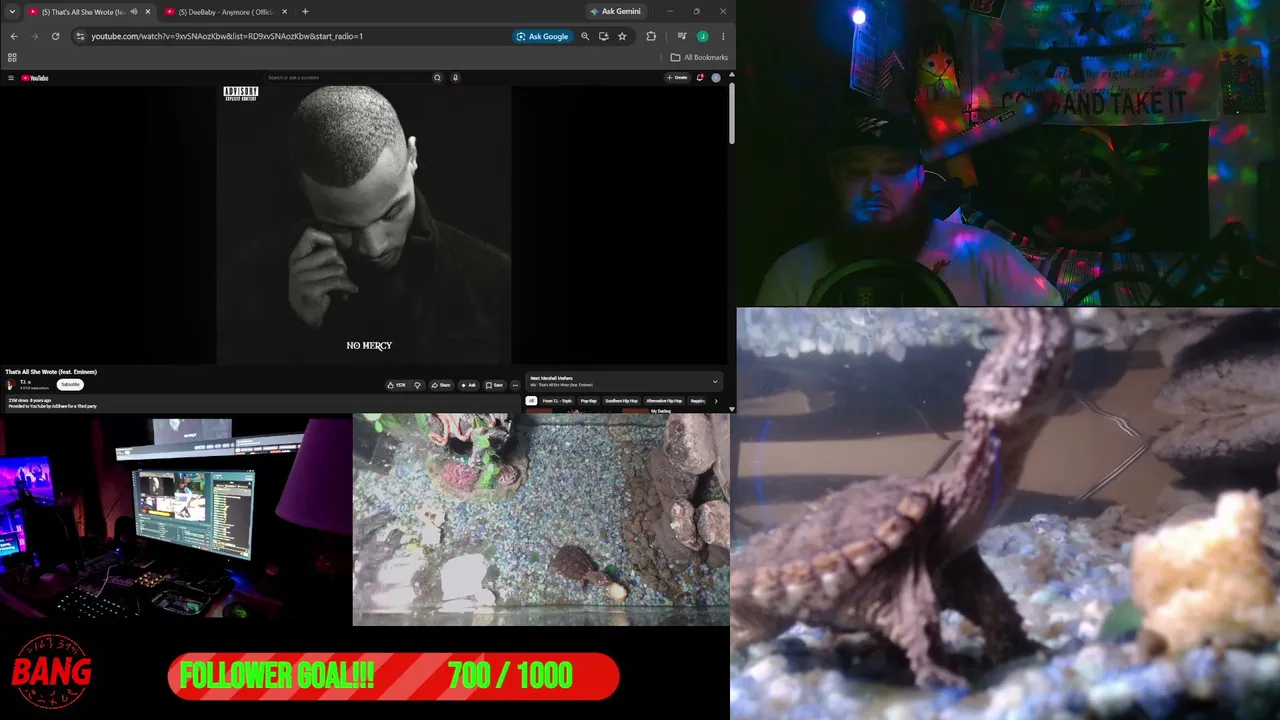This screenshot has height=720, width=1280.
Task: Open YouTube notifications bell
Action: click(x=700, y=78)
